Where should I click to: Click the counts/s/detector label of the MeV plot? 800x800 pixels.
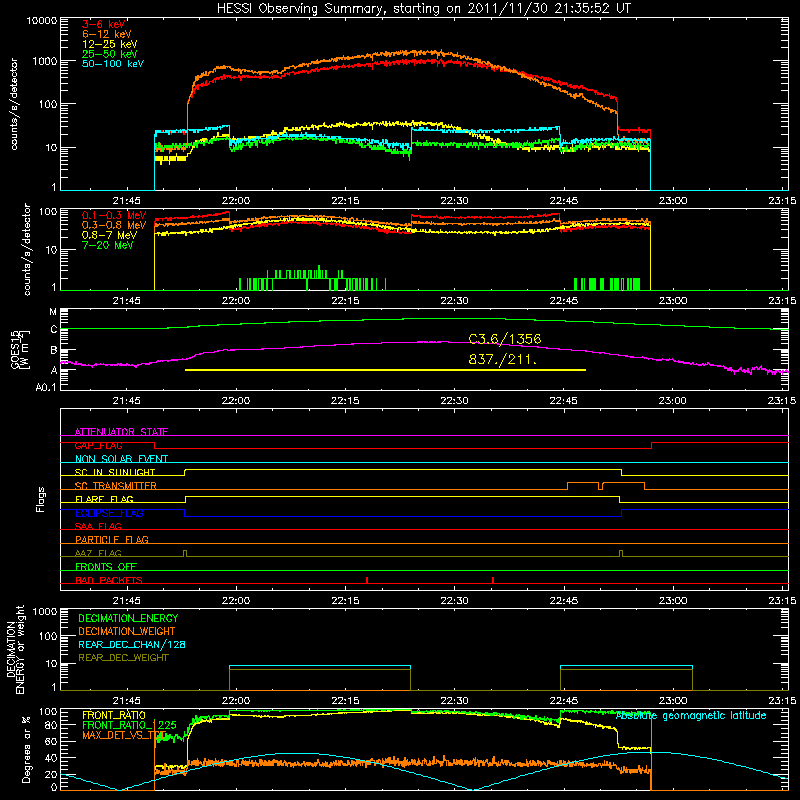point(27,249)
